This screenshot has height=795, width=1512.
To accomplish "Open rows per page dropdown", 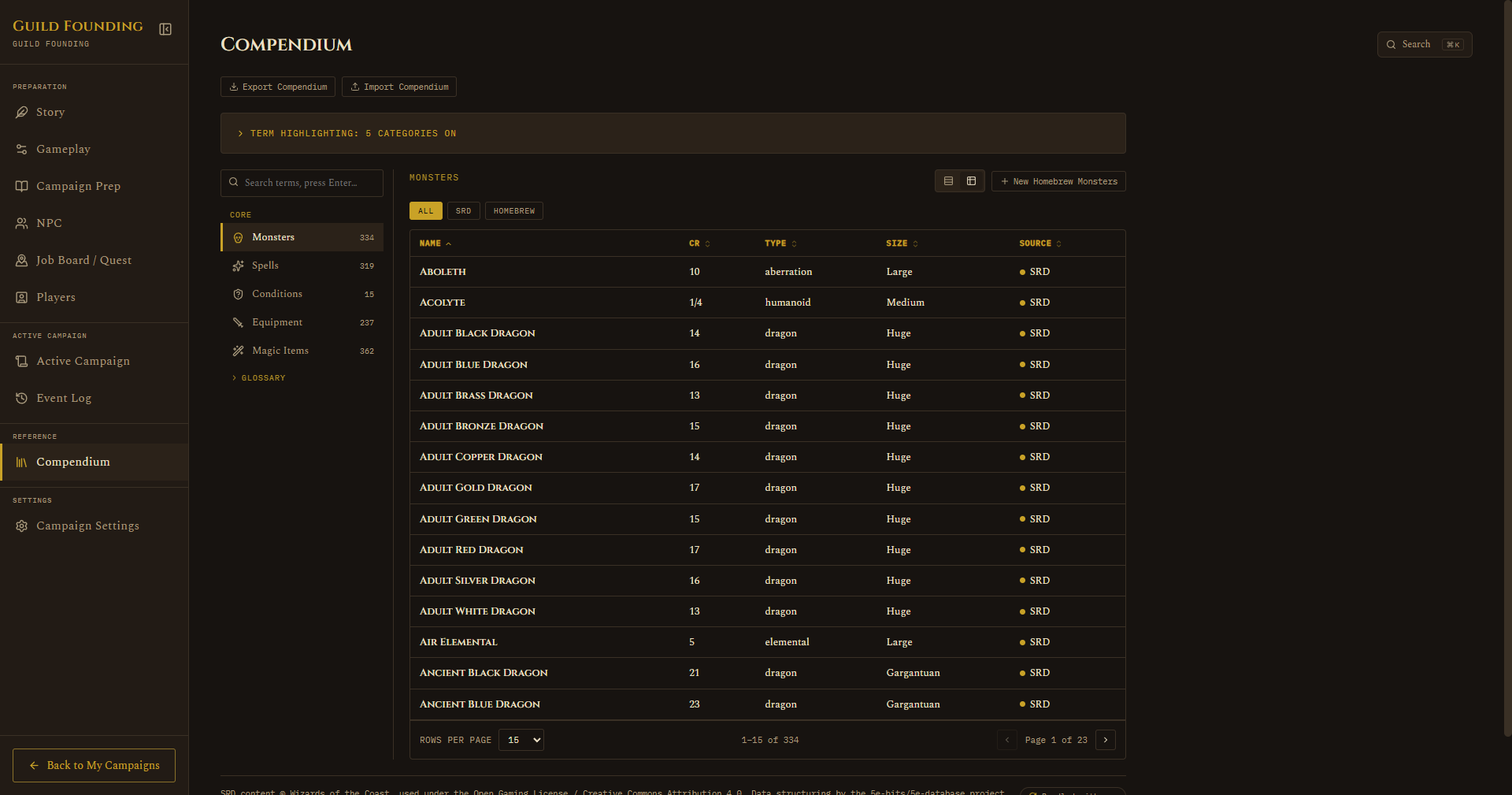I will 521,740.
